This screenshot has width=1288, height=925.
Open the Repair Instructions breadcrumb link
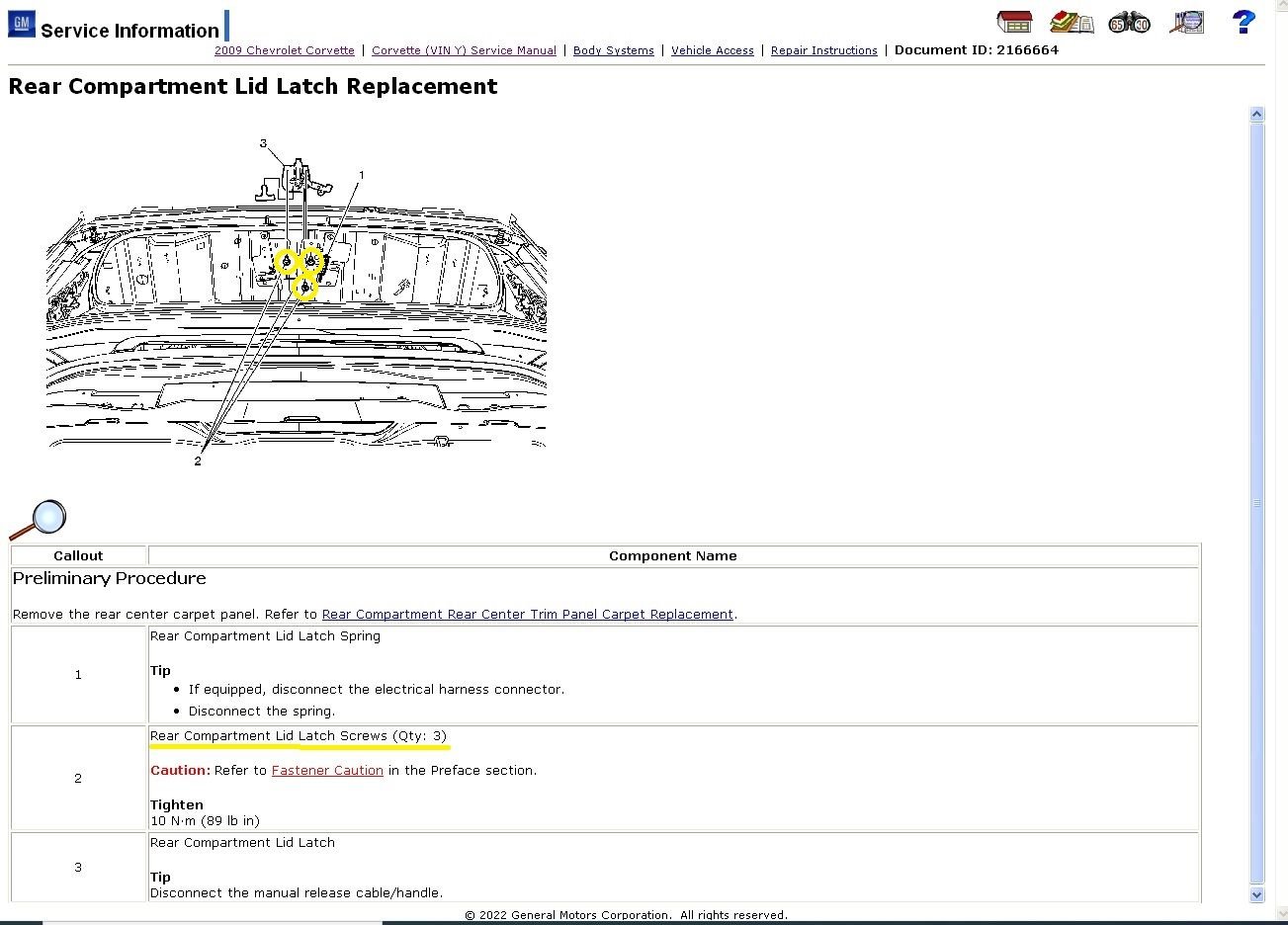click(x=823, y=50)
